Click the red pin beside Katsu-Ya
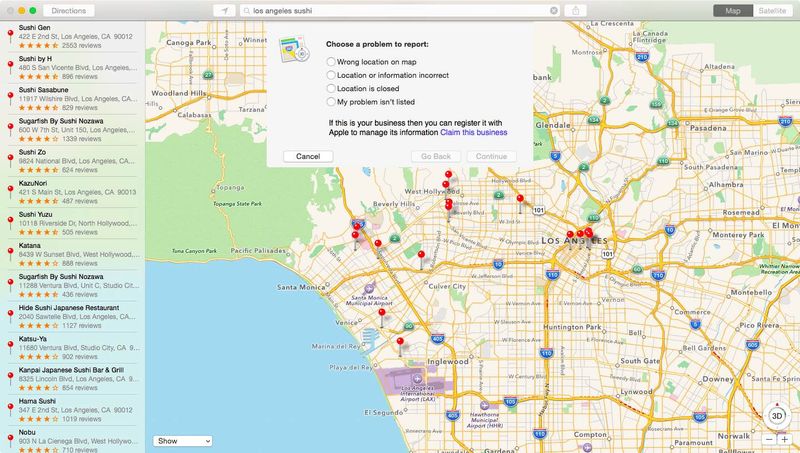 [x=10, y=347]
